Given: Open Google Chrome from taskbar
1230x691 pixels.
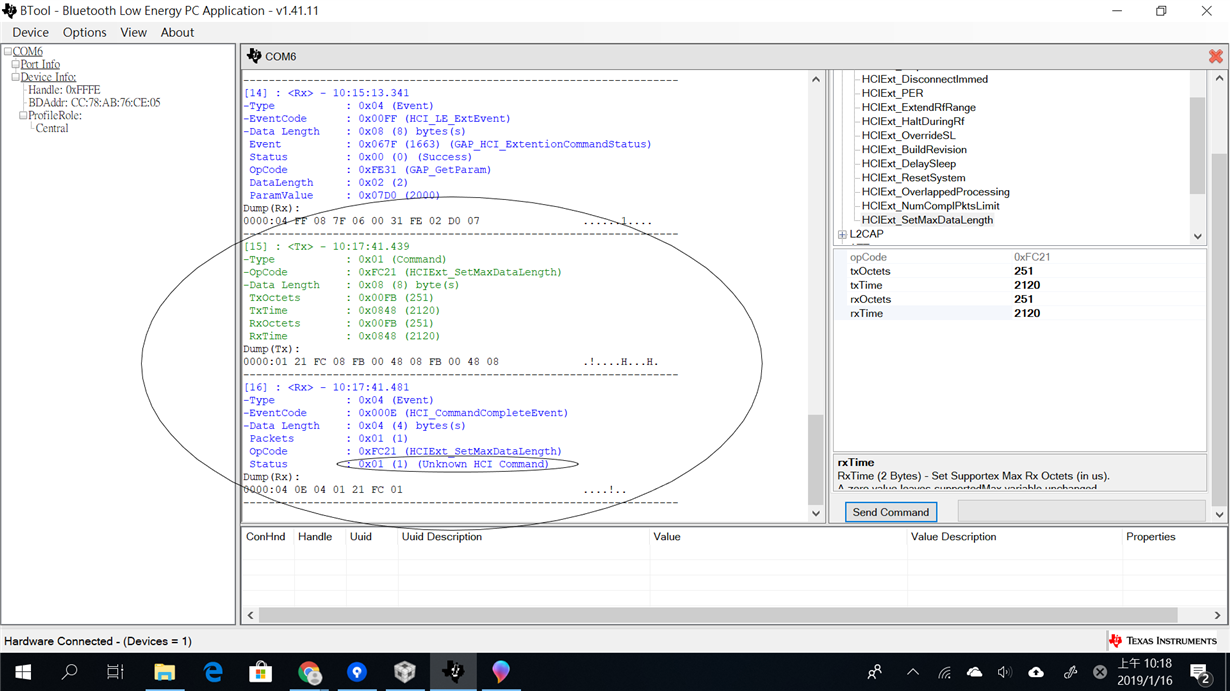Looking at the screenshot, I should tap(309, 672).
